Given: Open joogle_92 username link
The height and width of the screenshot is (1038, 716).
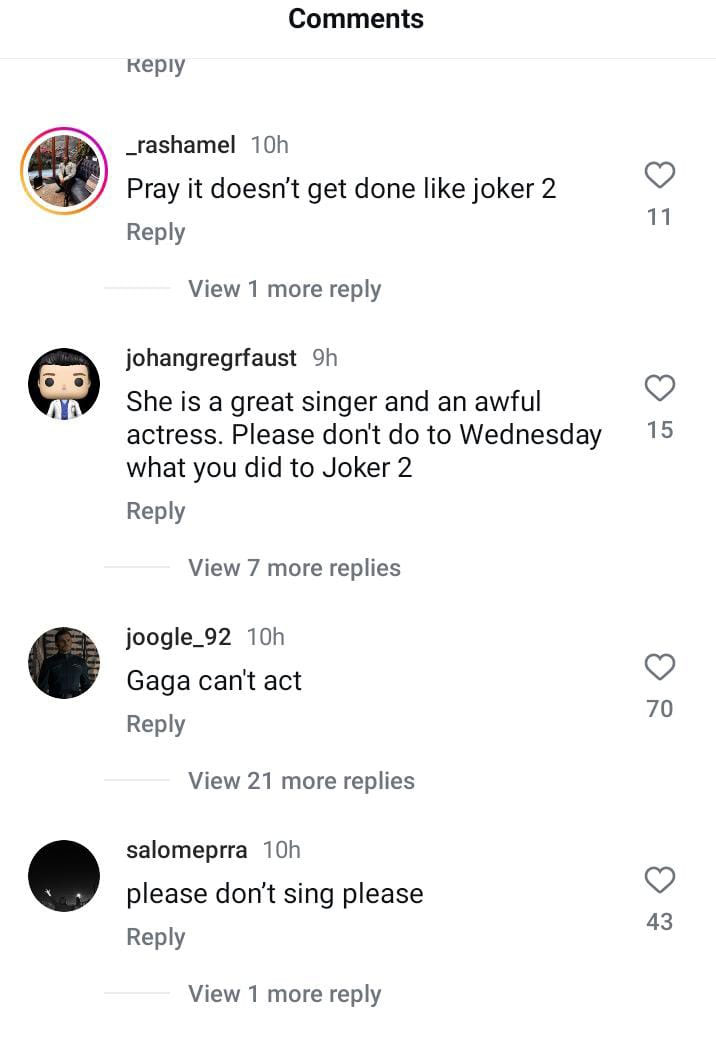Looking at the screenshot, I should point(178,637).
